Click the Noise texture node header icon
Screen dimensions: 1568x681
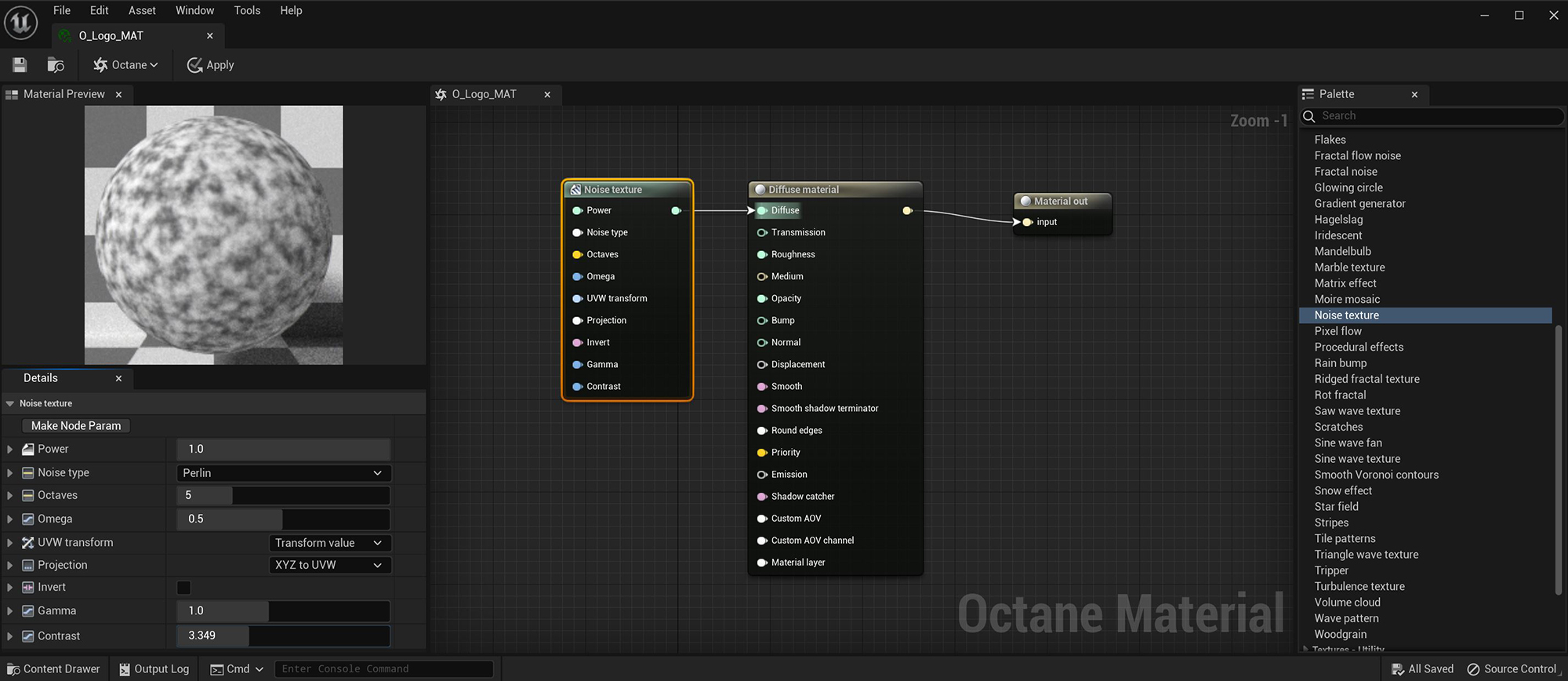pos(575,190)
